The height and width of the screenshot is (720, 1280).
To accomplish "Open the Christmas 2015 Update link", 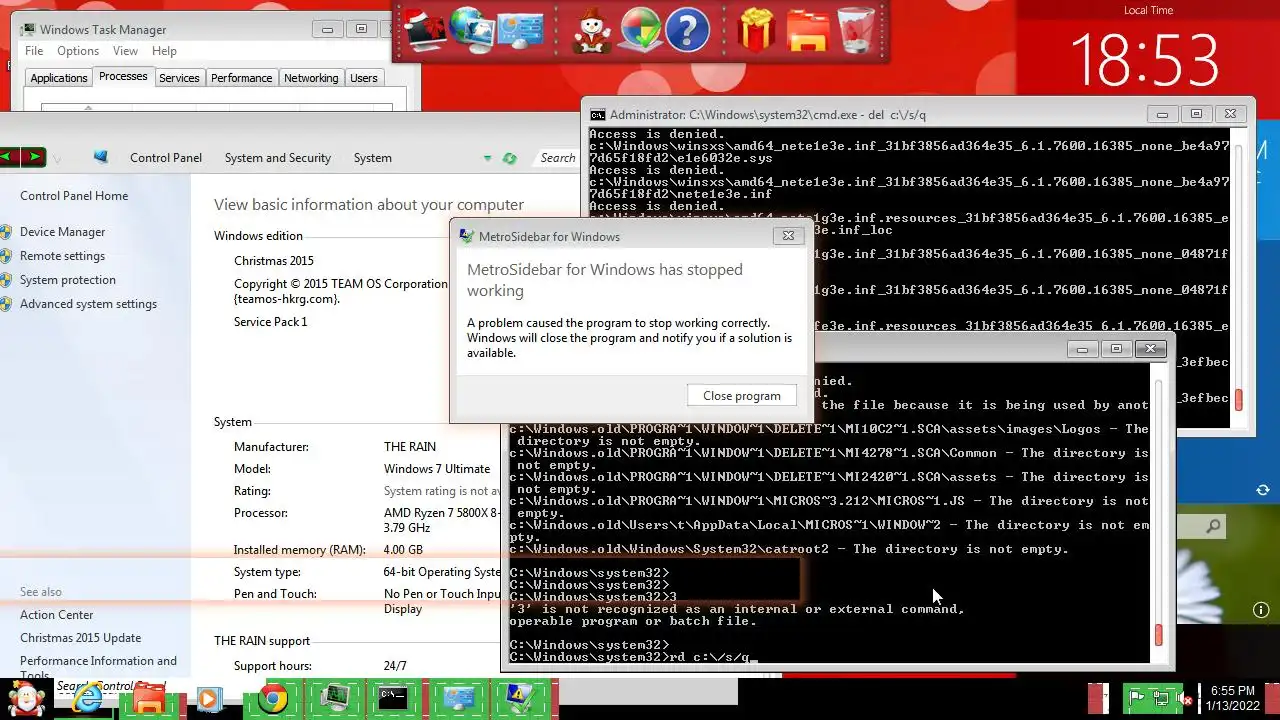I will pyautogui.click(x=80, y=638).
